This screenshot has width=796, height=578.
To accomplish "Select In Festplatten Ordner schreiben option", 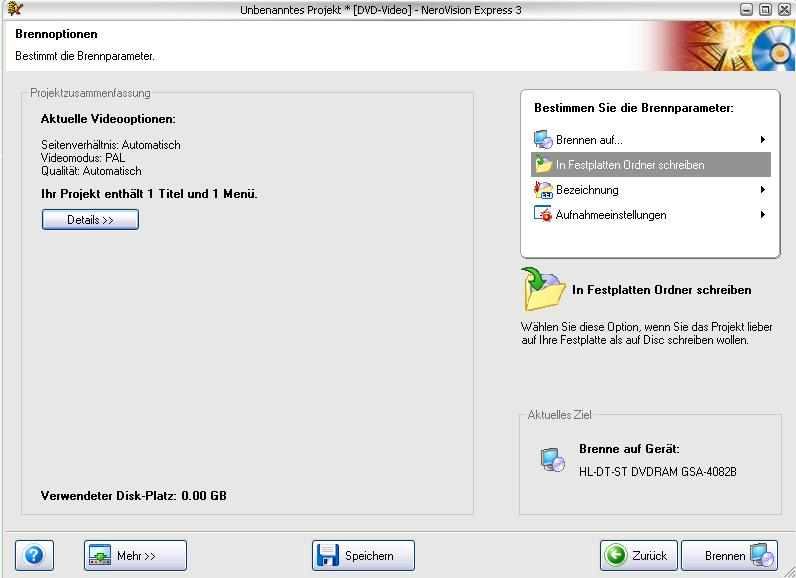I will point(651,164).
